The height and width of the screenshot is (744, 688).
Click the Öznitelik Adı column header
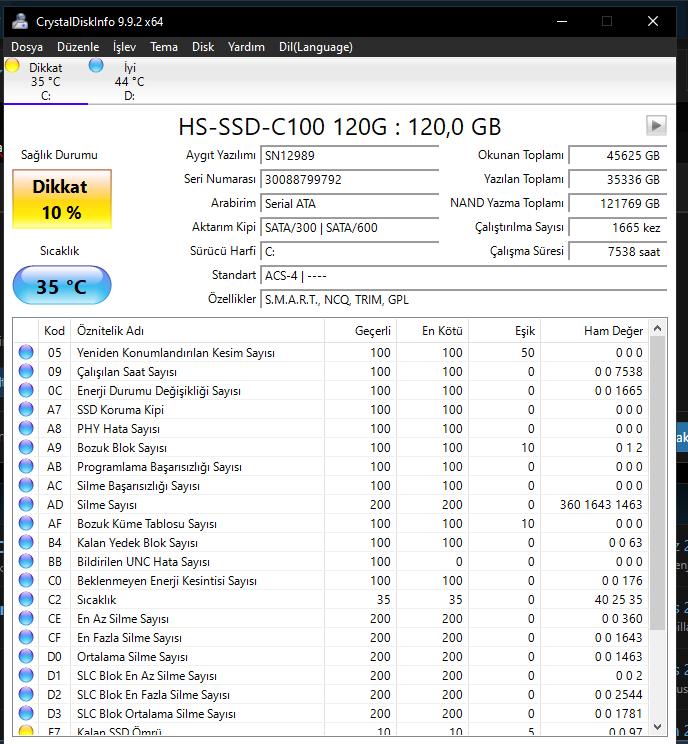[x=197, y=331]
